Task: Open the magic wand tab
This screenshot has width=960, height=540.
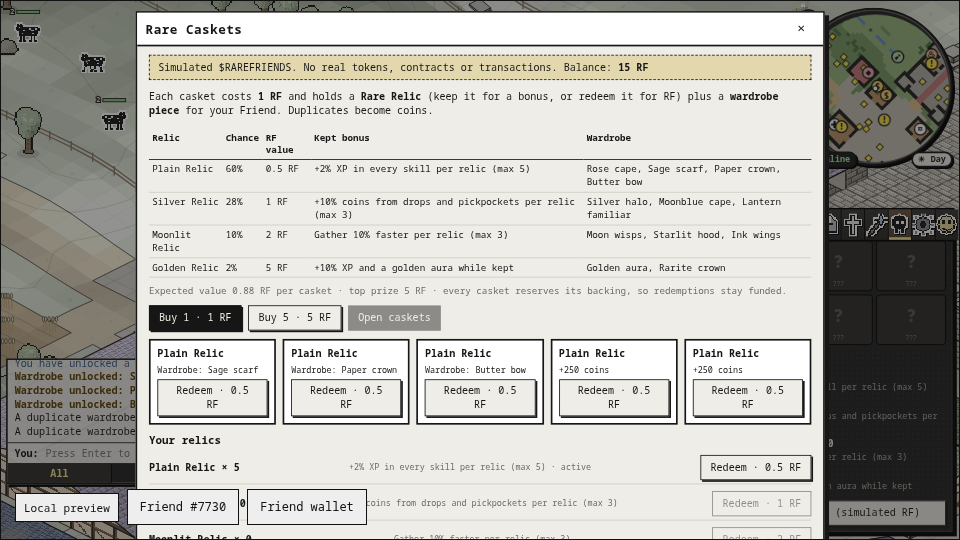Action: click(876, 225)
